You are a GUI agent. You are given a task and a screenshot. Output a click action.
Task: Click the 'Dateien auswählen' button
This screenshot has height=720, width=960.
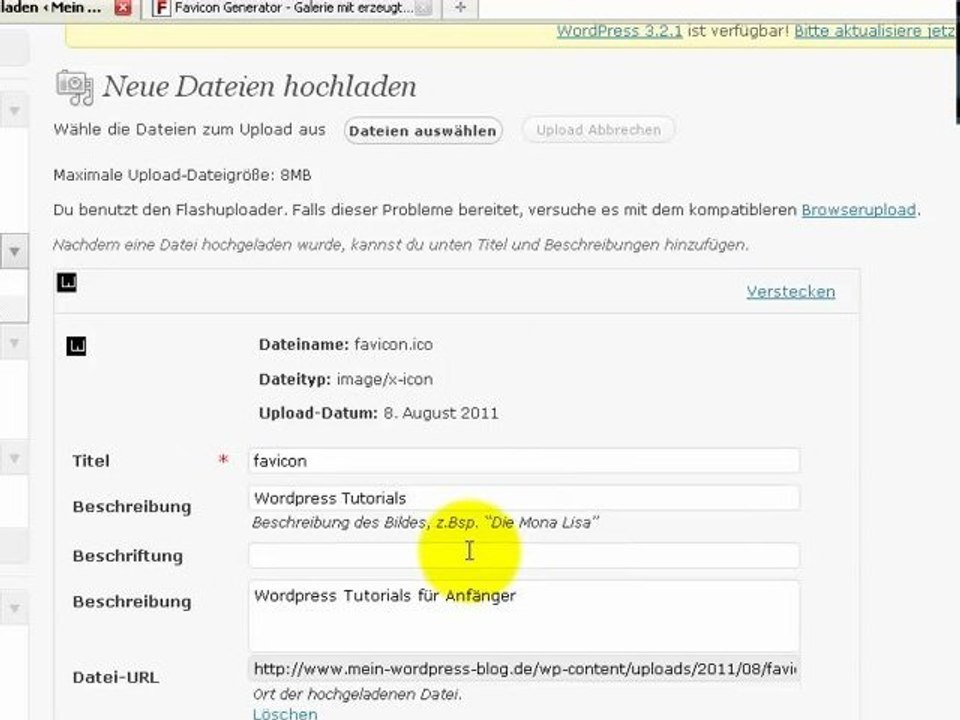click(x=423, y=131)
